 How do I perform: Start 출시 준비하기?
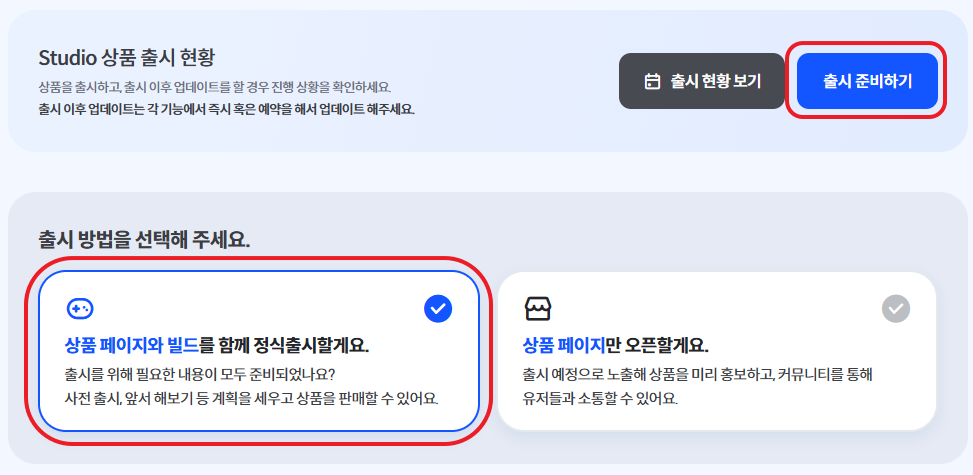click(x=867, y=81)
